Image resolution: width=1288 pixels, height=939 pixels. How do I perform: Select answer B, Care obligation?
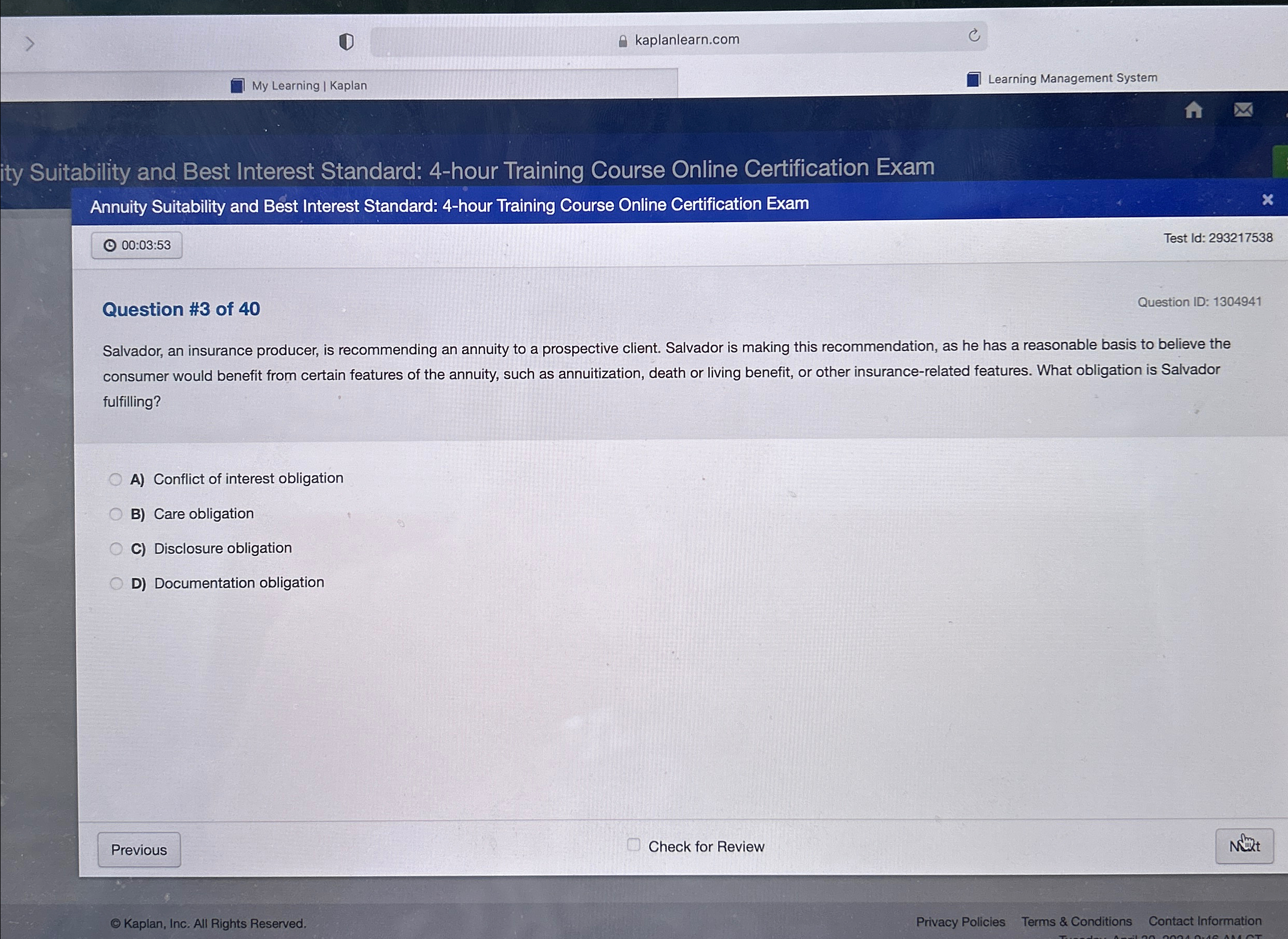click(x=116, y=514)
